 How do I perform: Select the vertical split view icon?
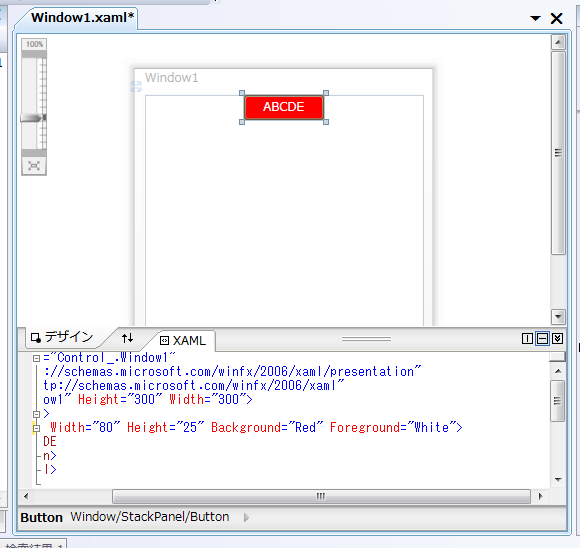[527, 338]
